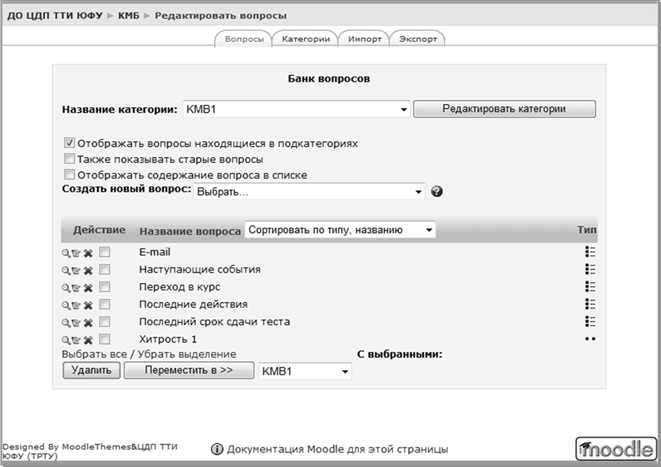Viewport: 661px width, 467px height.
Task: Click edit icon for Последний срок сдачи теста
Action: pyautogui.click(x=76, y=322)
